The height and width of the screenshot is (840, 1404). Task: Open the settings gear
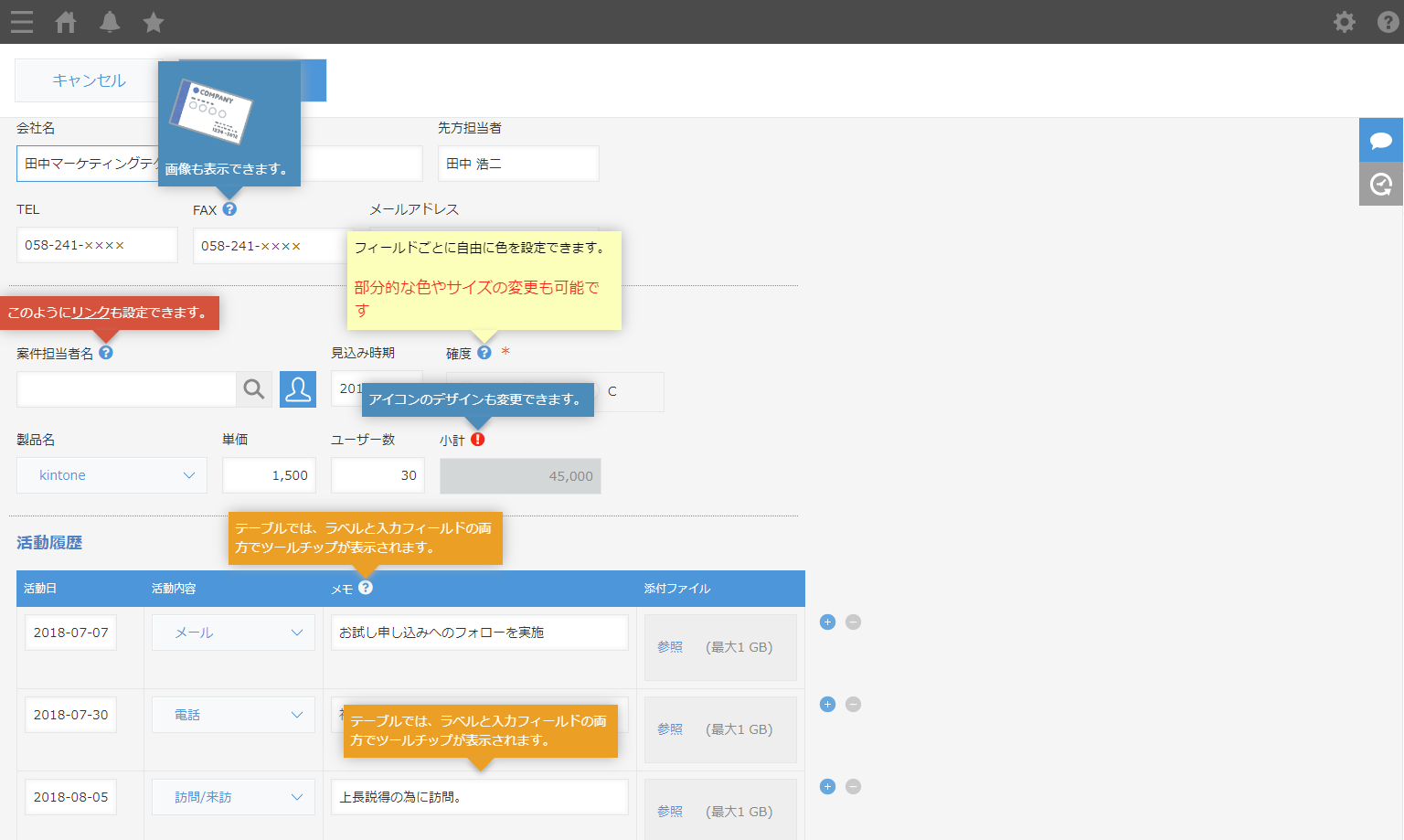pyautogui.click(x=1345, y=22)
